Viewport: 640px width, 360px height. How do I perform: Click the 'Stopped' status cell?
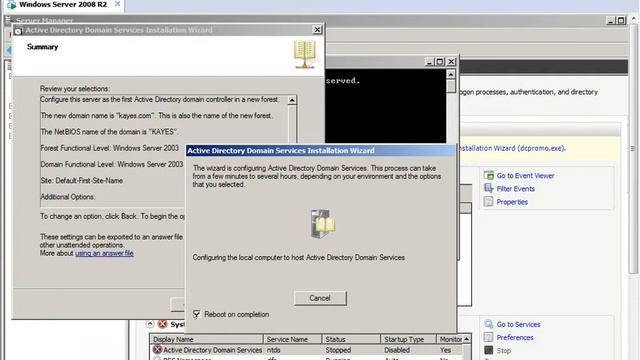[x=338, y=350]
